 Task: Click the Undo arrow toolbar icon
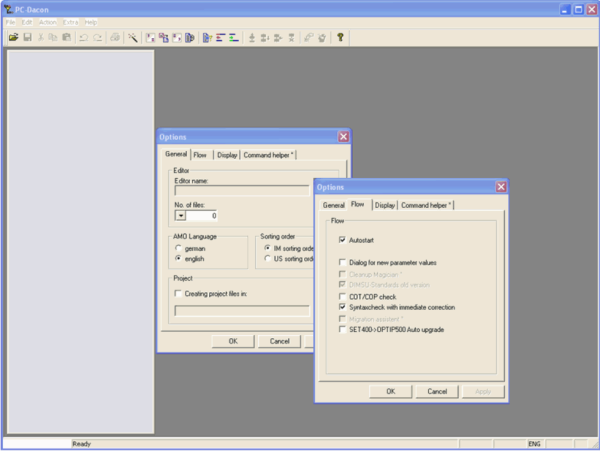click(83, 37)
